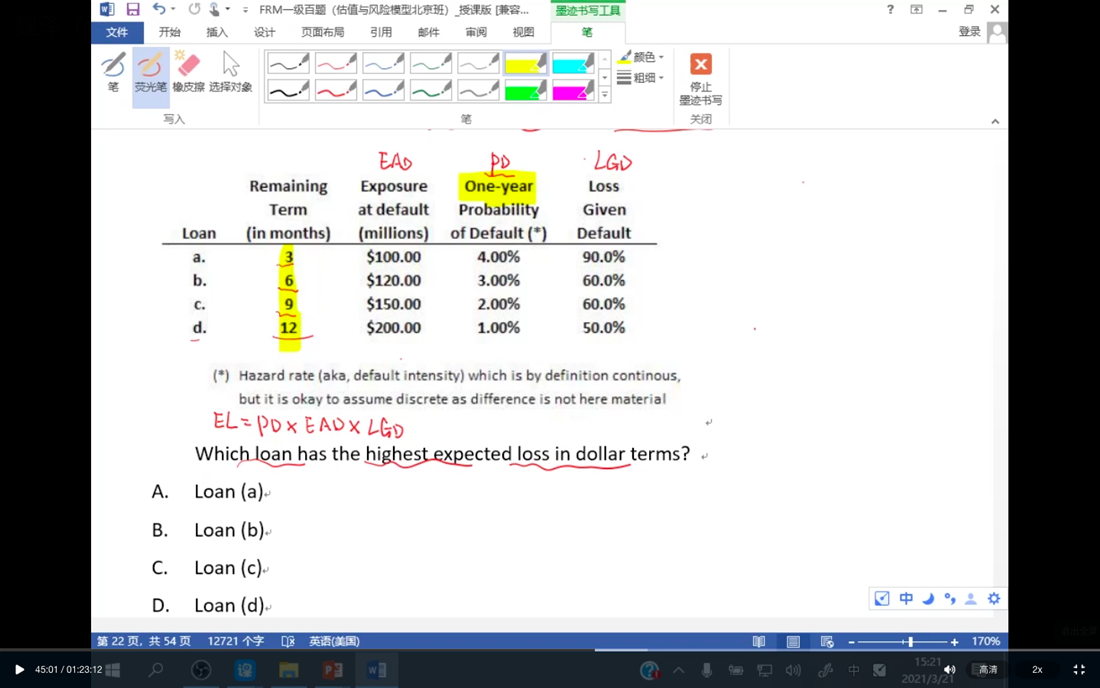Click the Save icon in title bar

click(x=133, y=10)
